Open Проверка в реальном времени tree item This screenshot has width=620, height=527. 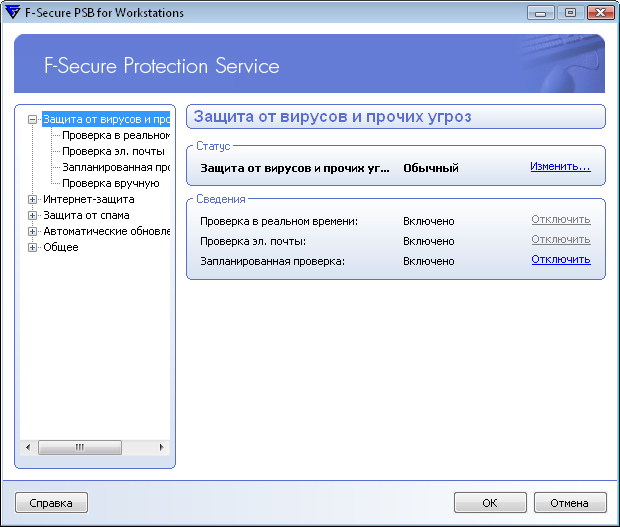(116, 135)
